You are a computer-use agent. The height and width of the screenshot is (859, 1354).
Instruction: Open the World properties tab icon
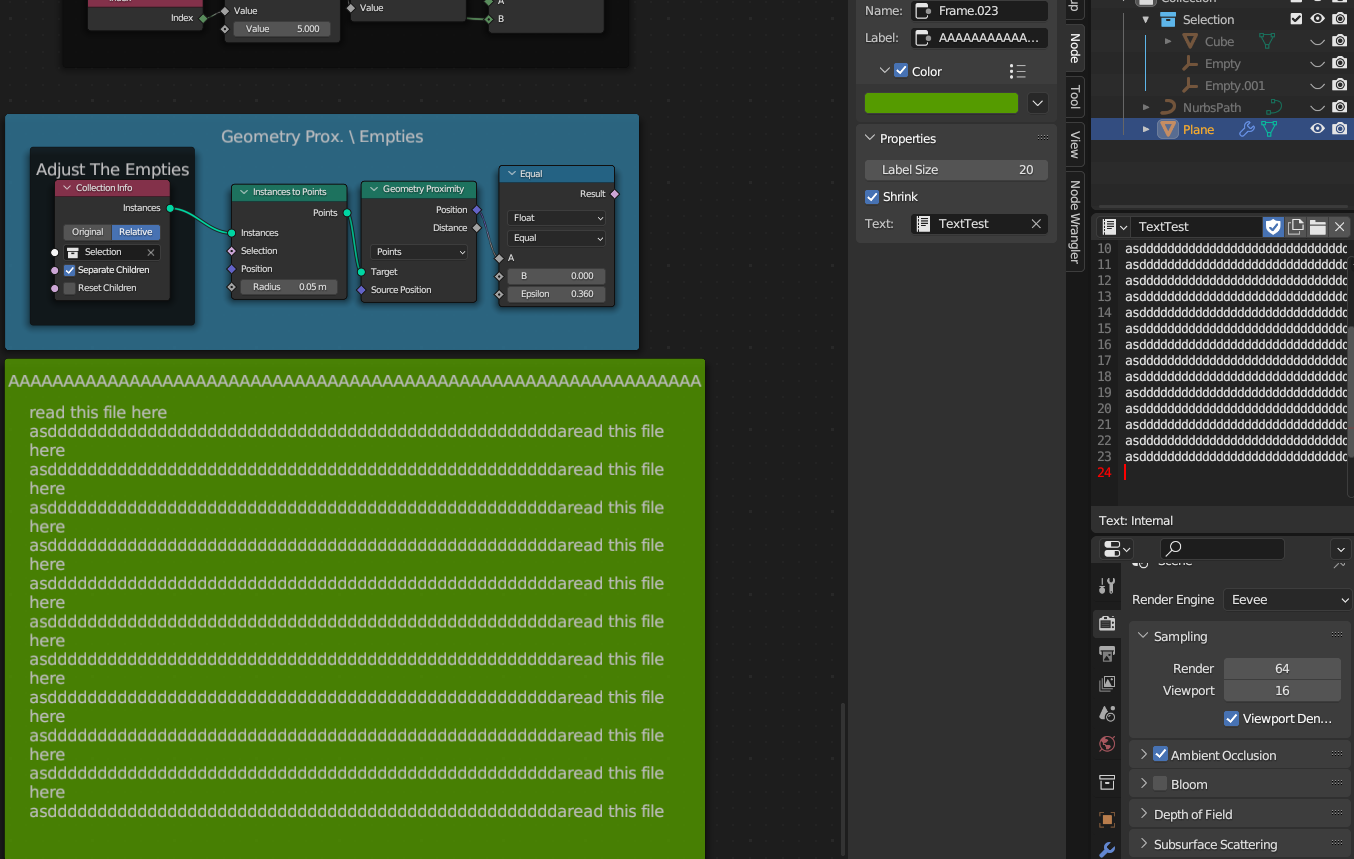(1107, 743)
